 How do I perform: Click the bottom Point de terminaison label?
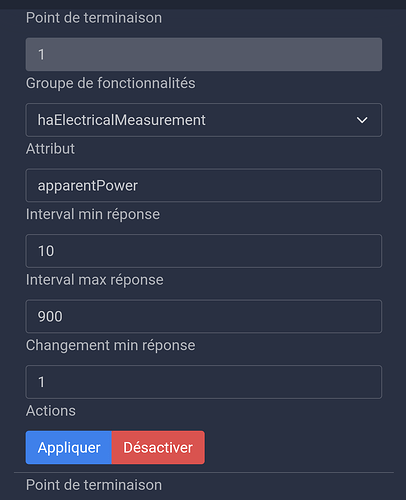point(94,485)
